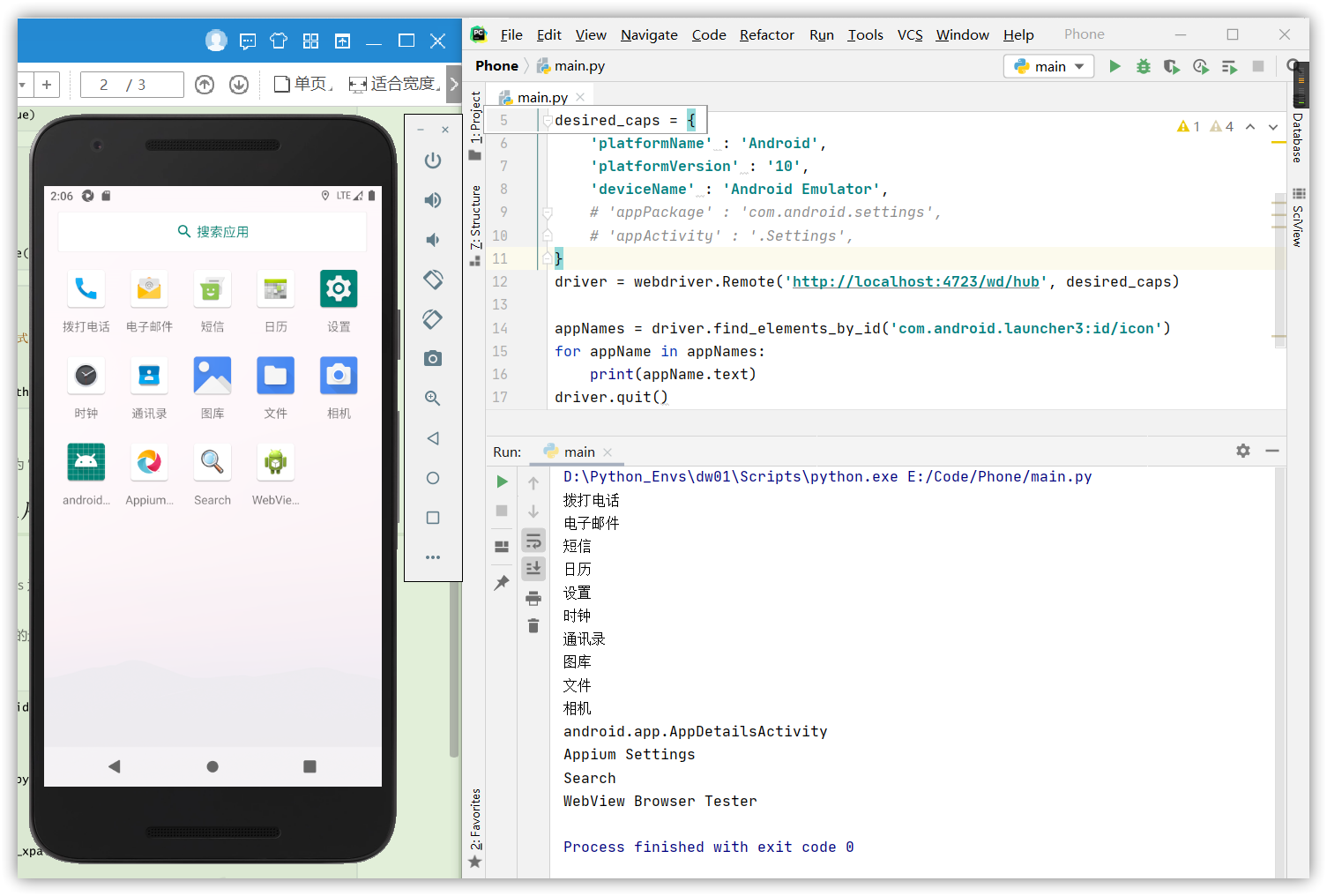Follow the localhost:4723/wd/hub link in code
The image size is (1327, 896).
[915, 281]
